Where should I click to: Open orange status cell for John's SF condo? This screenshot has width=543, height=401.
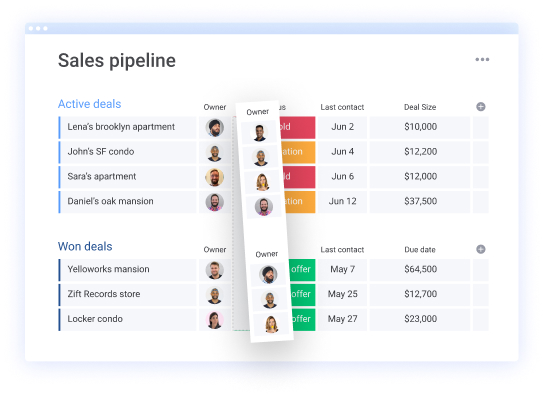tap(299, 152)
